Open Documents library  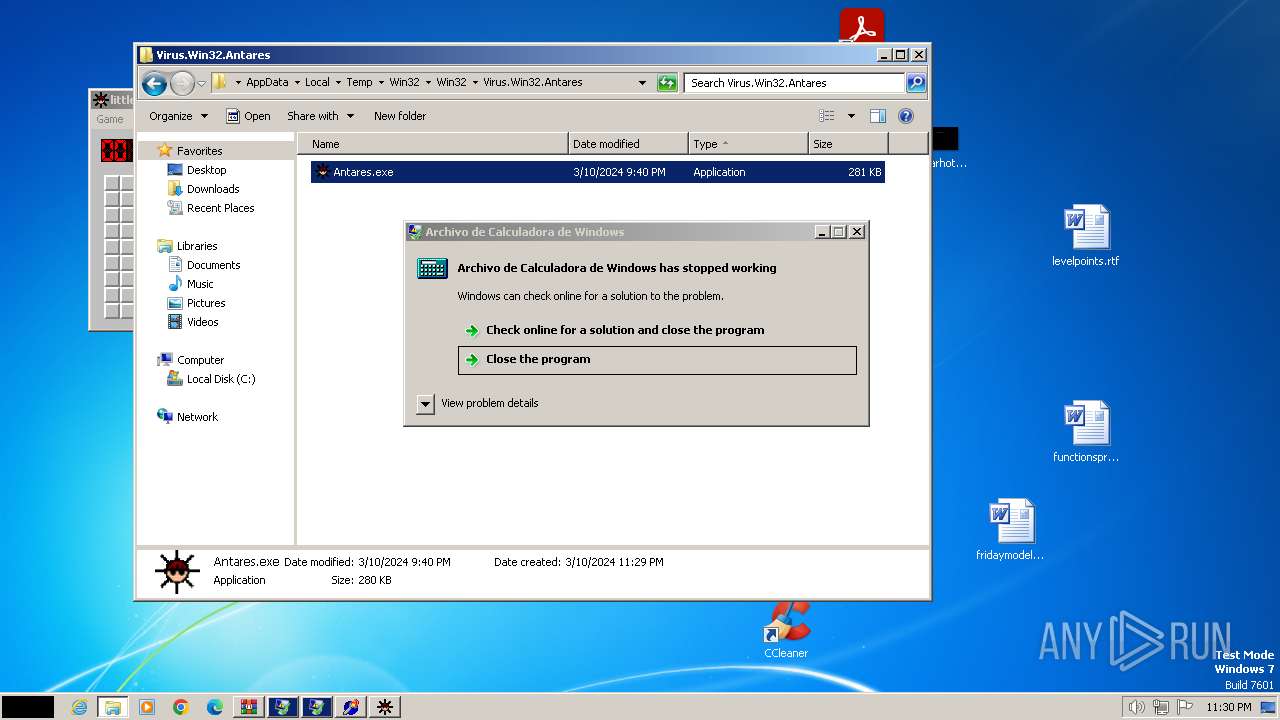[x=213, y=265]
